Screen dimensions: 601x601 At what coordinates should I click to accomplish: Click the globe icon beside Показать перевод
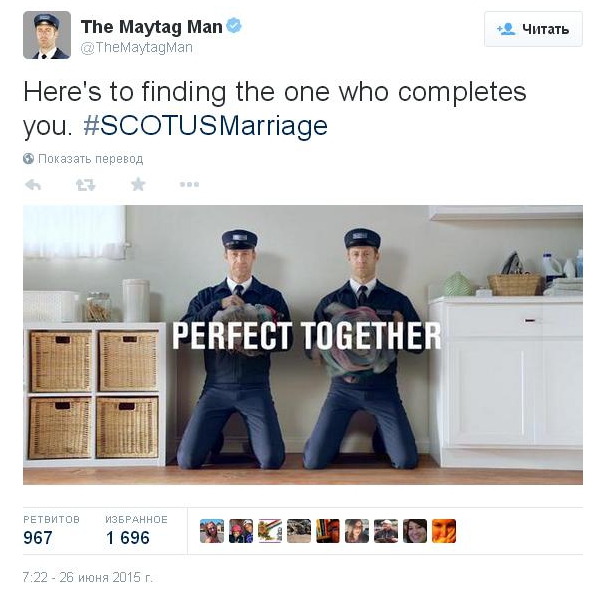click(x=28, y=158)
